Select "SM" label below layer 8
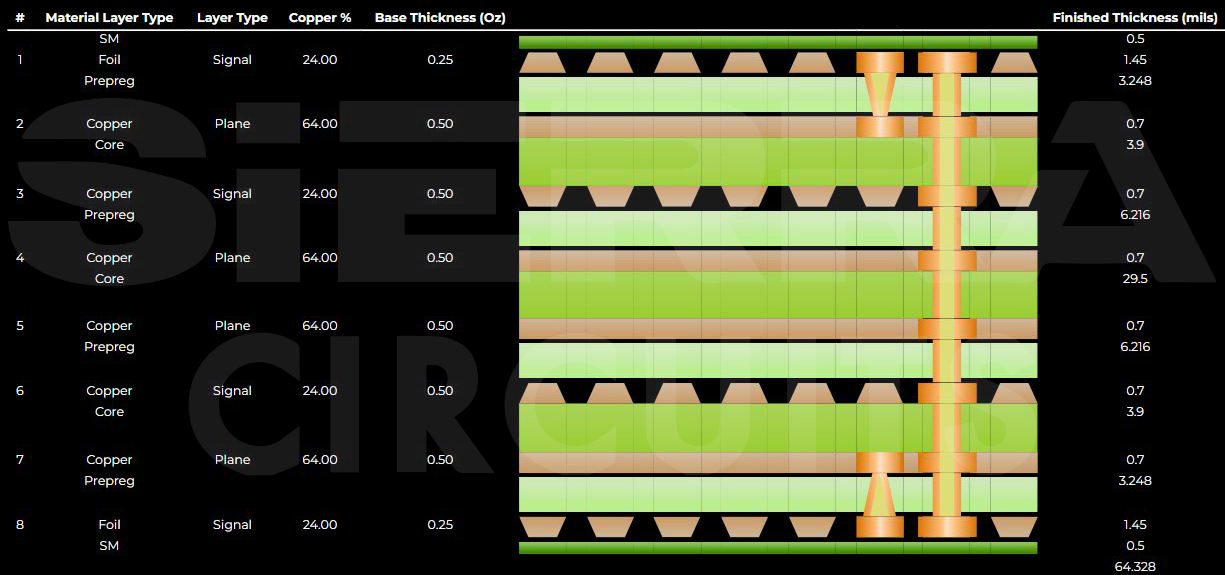The height and width of the screenshot is (575, 1225). point(109,546)
